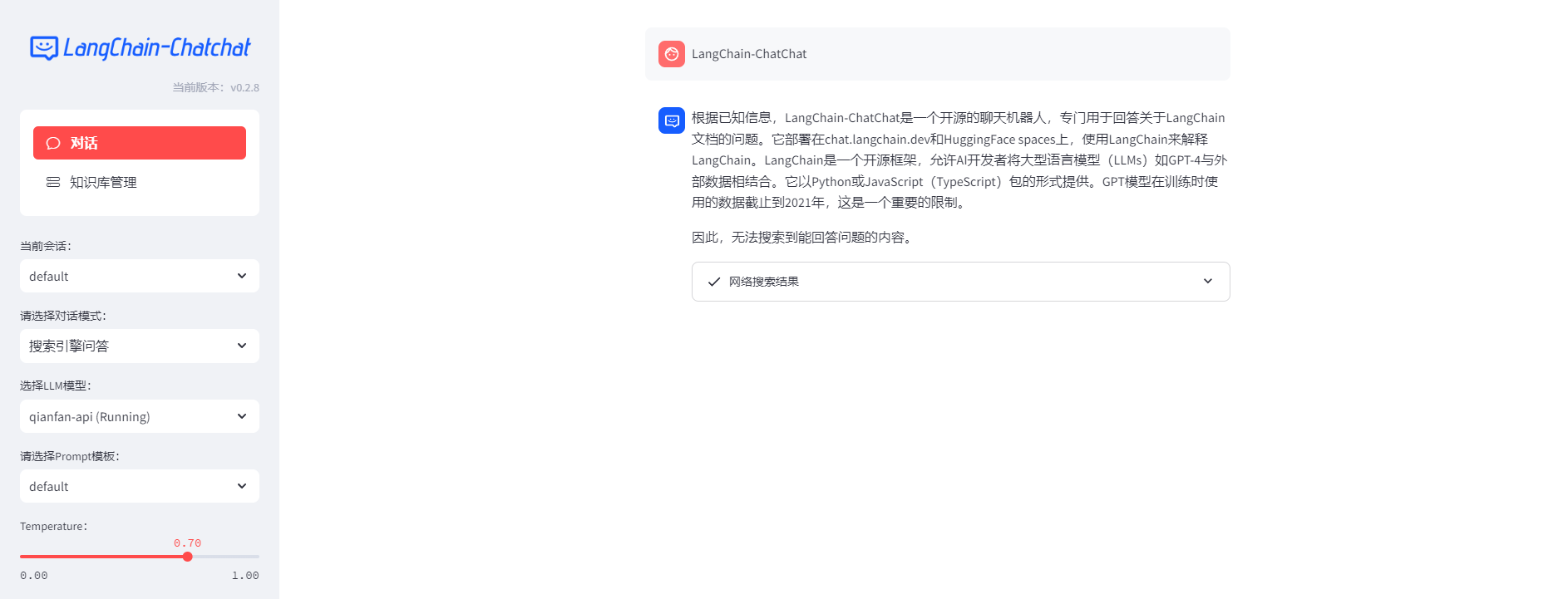
Task: Open the qianfan-api (Running) model dropdown
Action: click(140, 416)
